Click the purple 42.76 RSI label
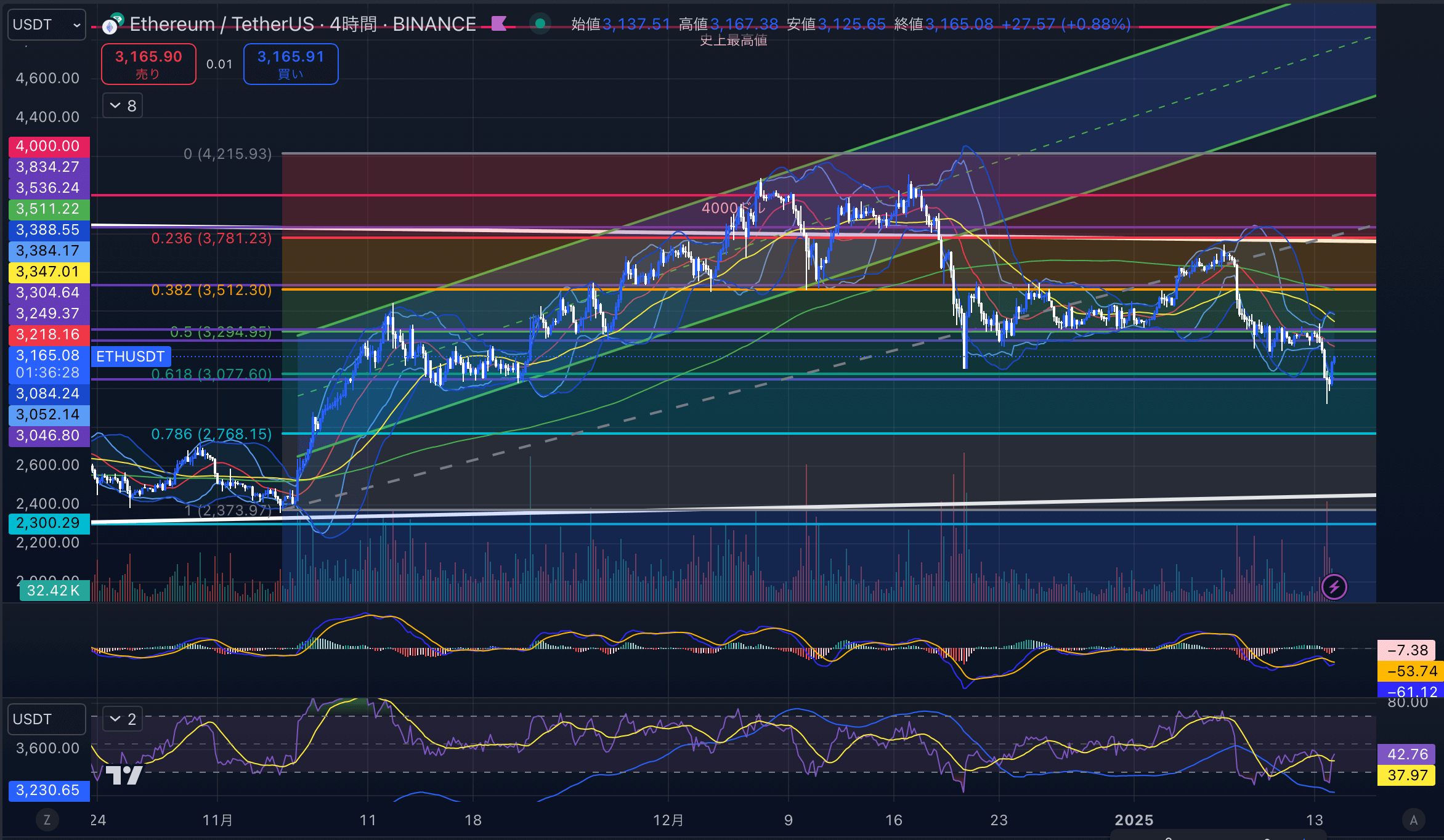The height and width of the screenshot is (840, 1444). pyautogui.click(x=1407, y=754)
